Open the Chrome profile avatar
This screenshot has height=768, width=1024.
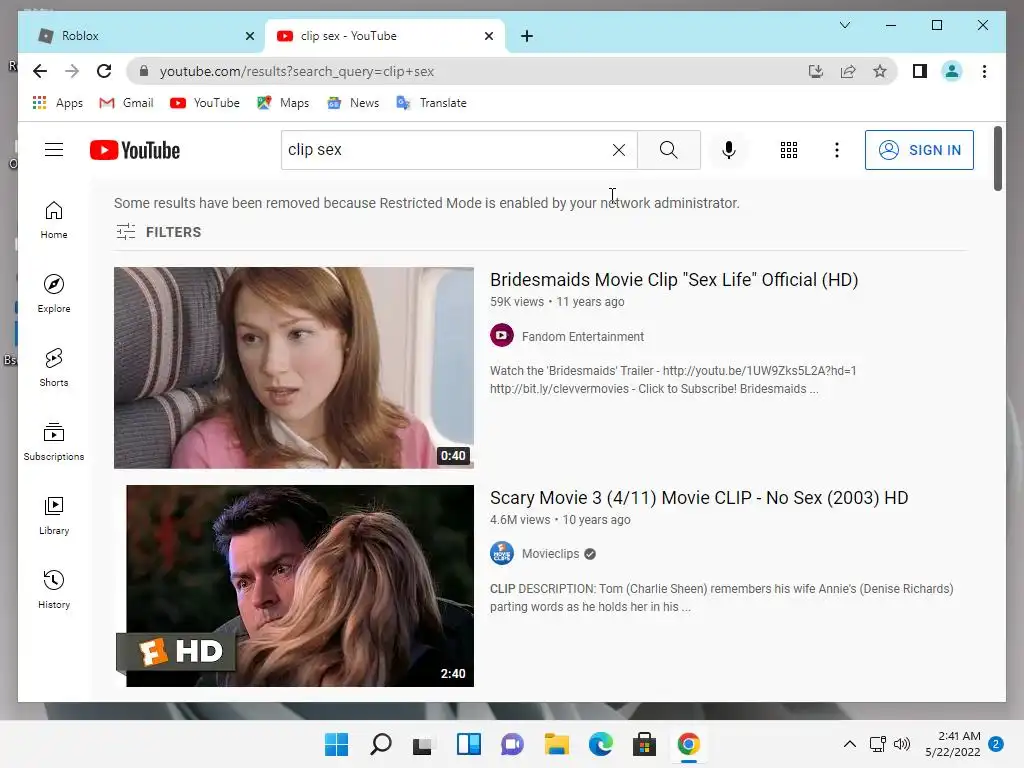952,71
